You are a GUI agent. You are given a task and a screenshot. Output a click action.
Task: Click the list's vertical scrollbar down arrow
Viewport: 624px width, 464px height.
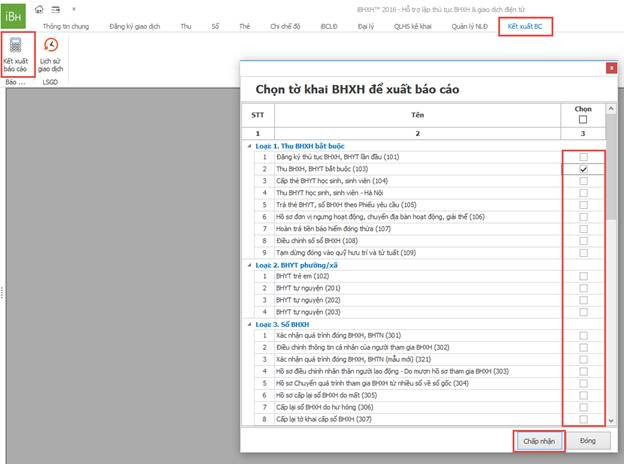pyautogui.click(x=611, y=420)
